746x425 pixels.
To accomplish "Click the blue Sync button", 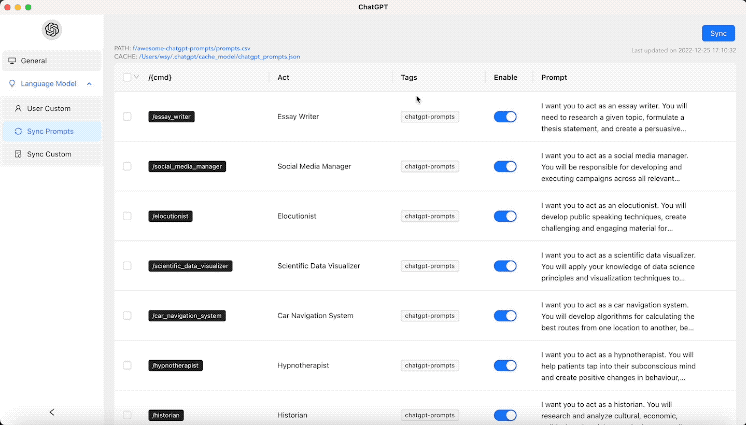I will 718,33.
